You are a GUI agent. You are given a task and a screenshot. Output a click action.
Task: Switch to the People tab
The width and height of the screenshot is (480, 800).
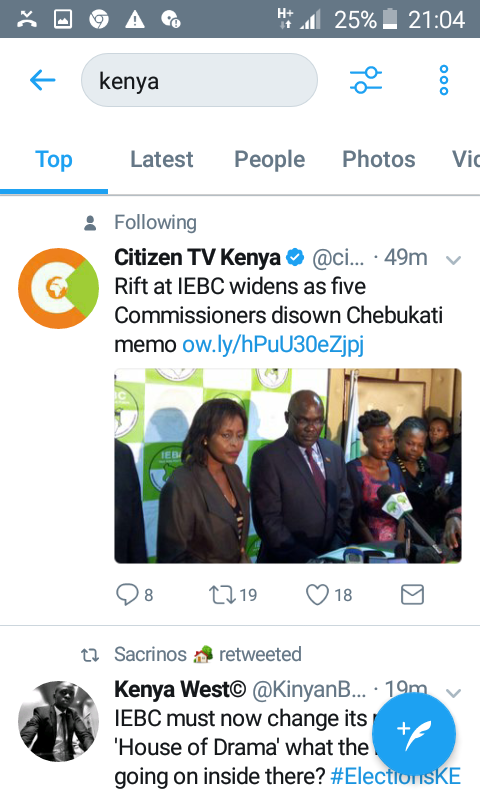point(269,159)
